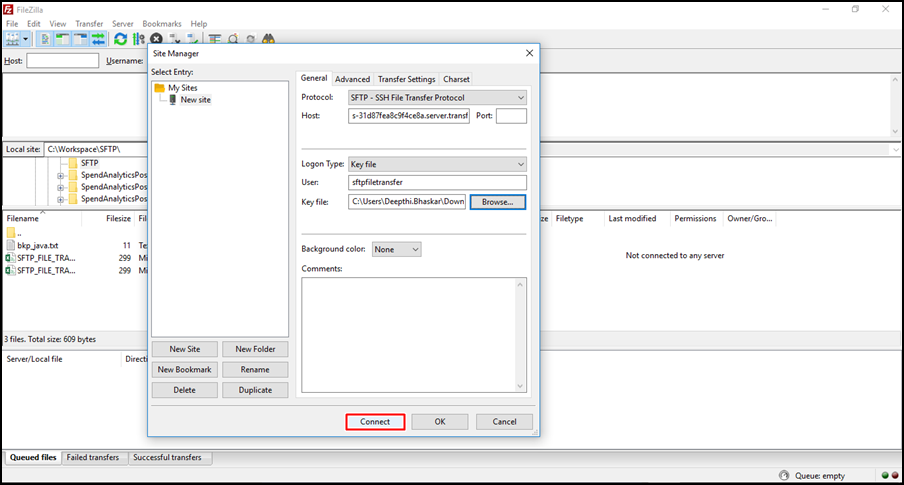
Task: Toggle the remote directory tree icon
Action: tap(80, 39)
